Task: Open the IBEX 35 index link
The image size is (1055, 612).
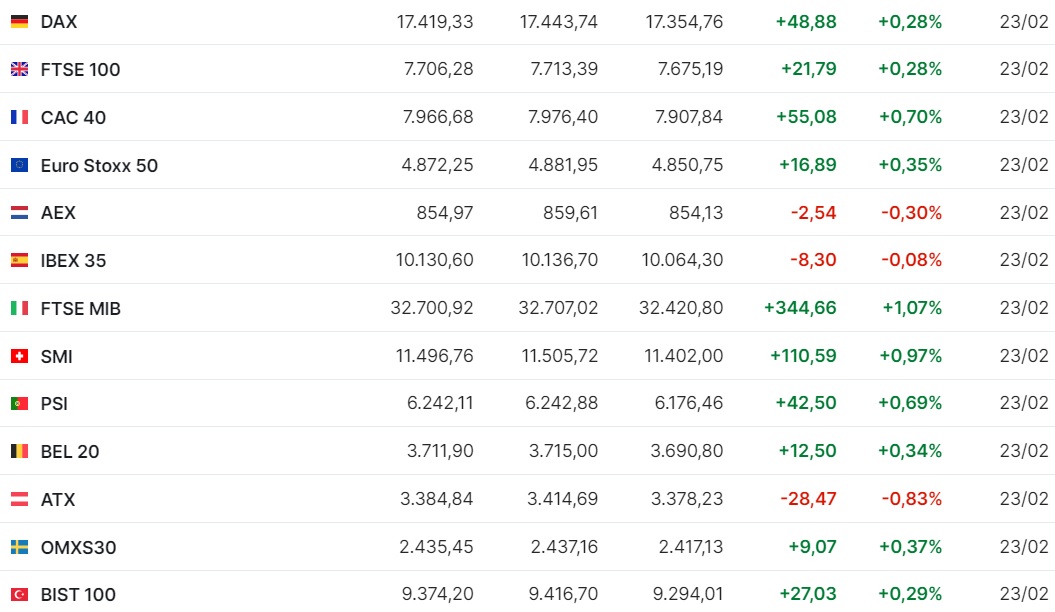Action: click(73, 260)
